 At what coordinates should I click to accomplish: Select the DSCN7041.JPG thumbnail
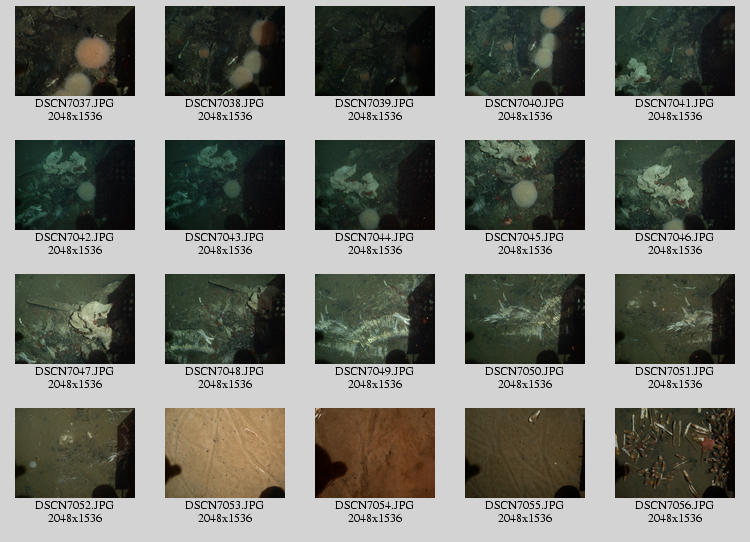coord(675,51)
